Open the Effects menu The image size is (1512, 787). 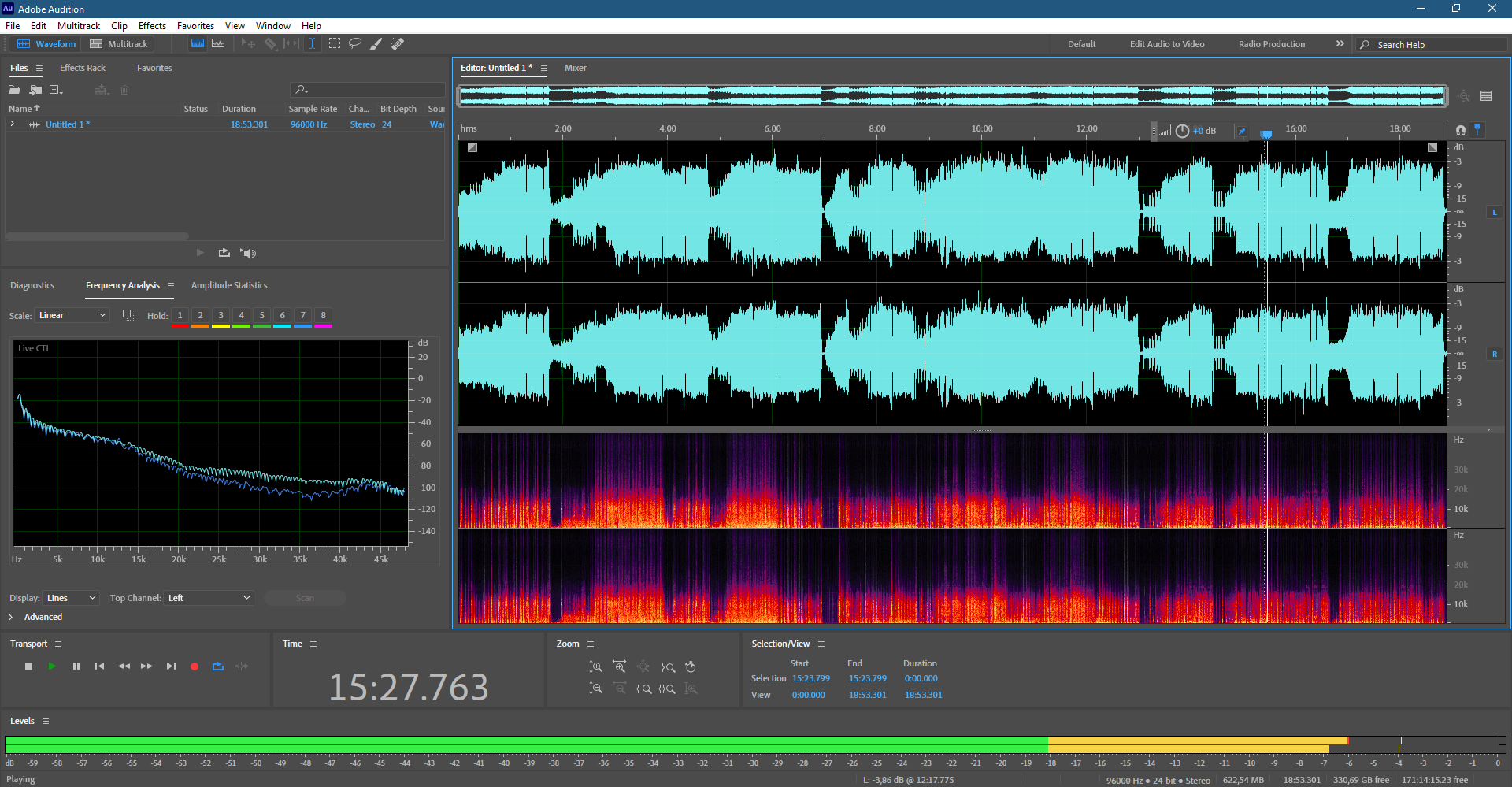click(152, 26)
